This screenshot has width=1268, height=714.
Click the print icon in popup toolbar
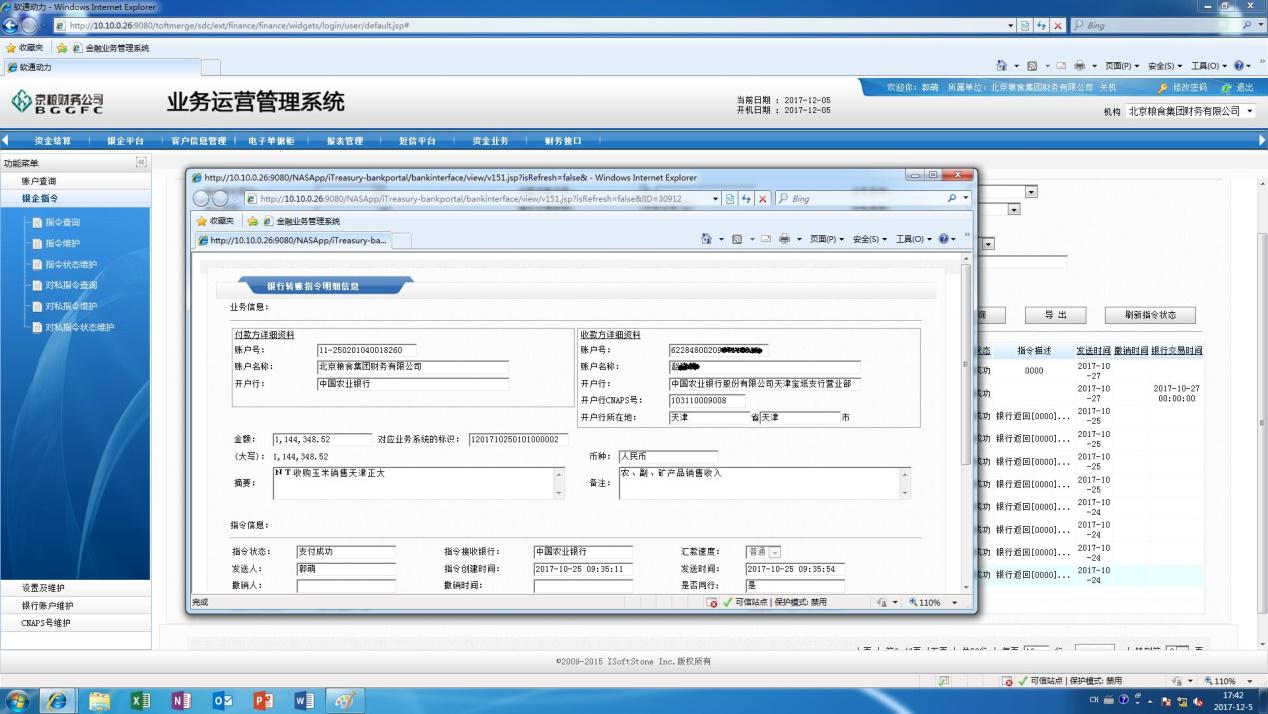(x=784, y=239)
